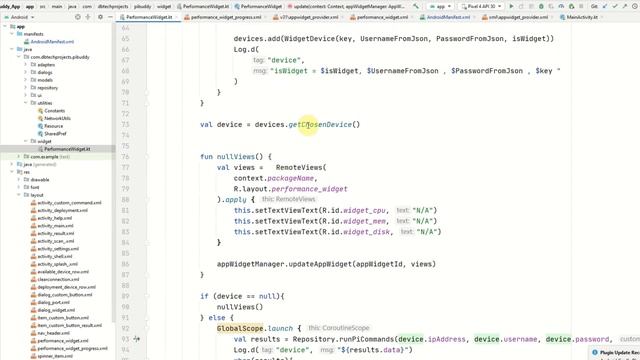
Task: Collapse the res folder
Action: 12,172
